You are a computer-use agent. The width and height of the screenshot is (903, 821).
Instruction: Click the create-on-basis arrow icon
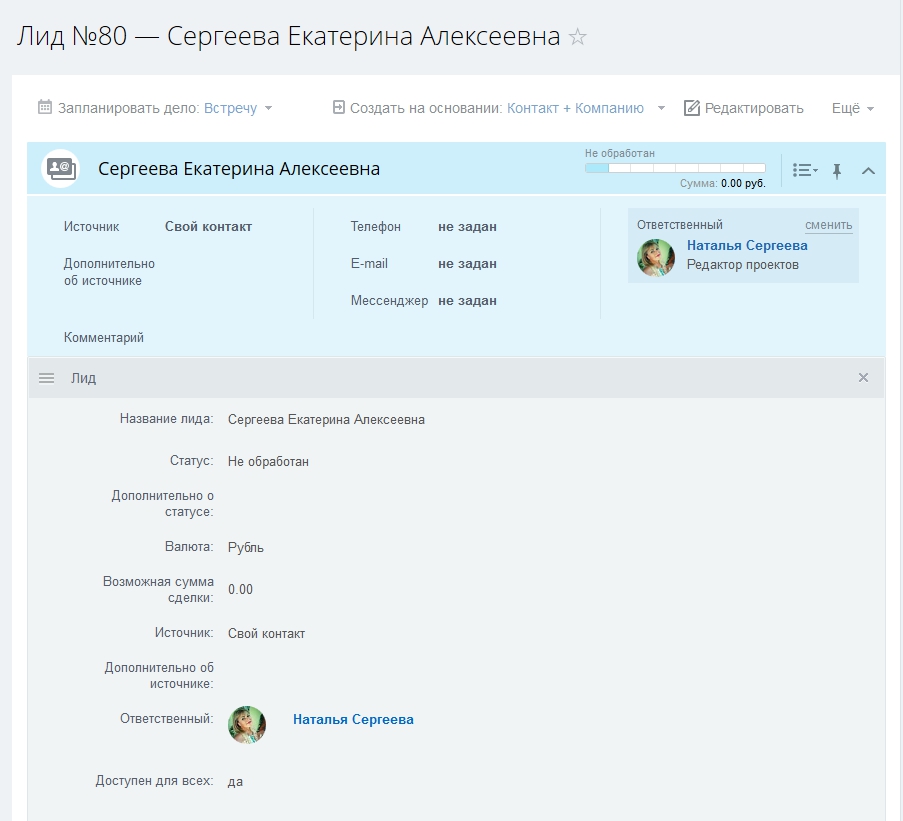[338, 107]
